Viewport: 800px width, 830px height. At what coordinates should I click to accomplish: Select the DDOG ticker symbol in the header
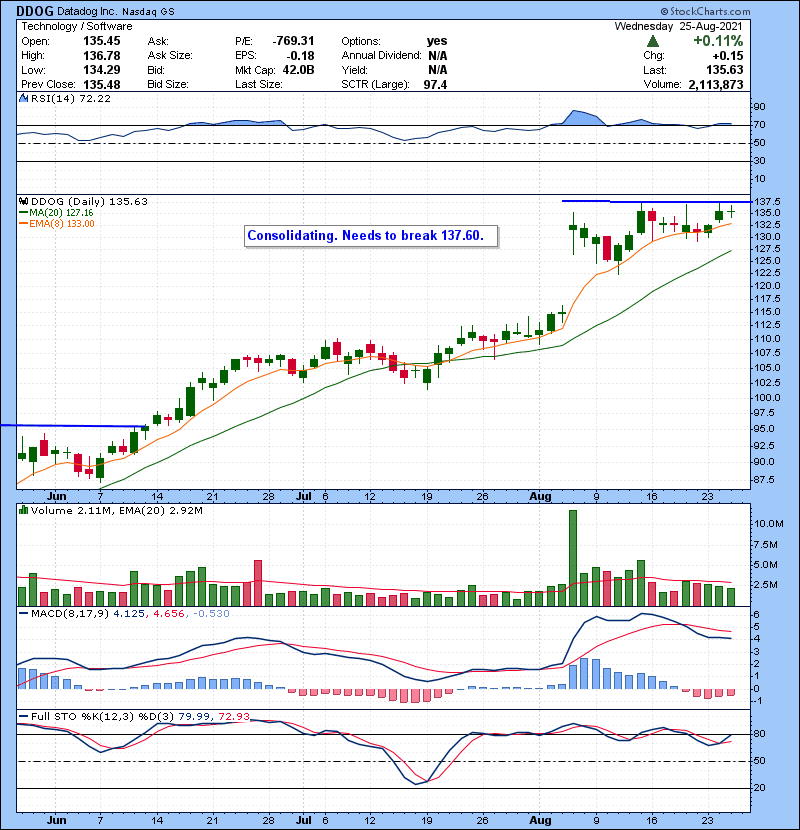point(35,11)
